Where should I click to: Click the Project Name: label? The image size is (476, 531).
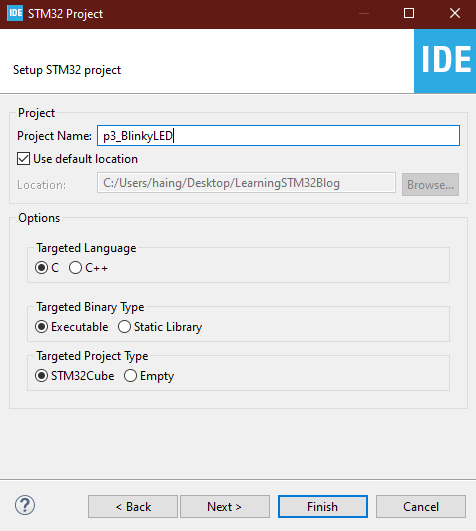(x=55, y=136)
